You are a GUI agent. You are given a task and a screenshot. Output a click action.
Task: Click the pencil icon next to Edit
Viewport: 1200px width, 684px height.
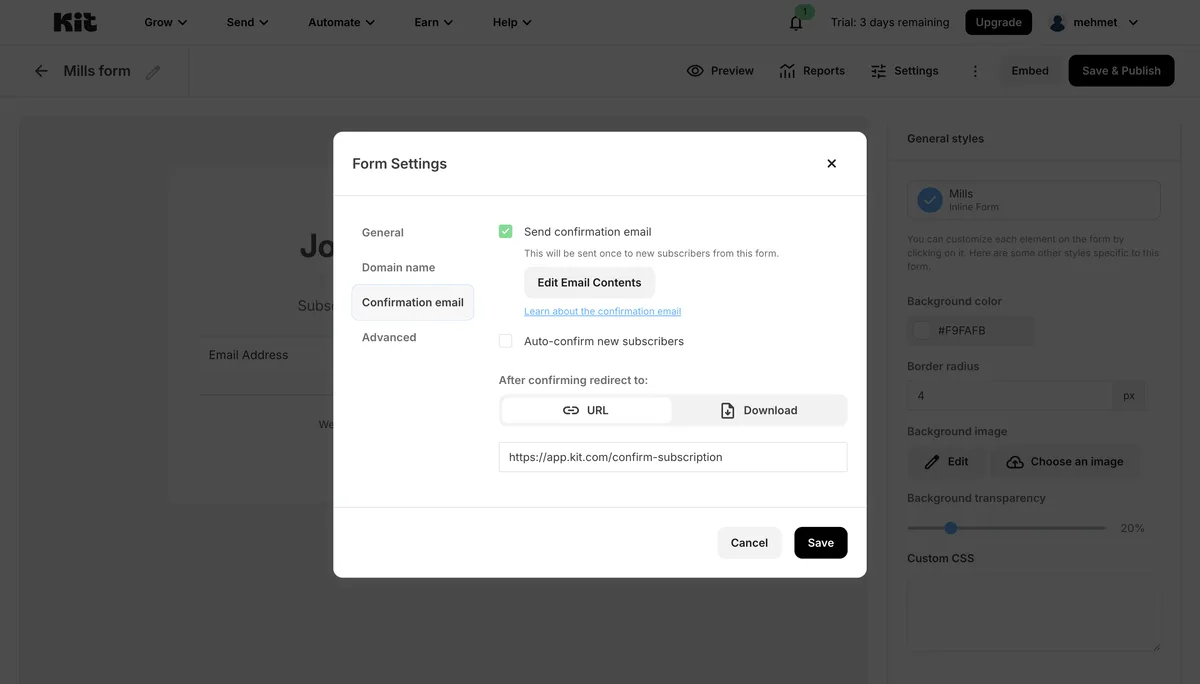pyautogui.click(x=932, y=462)
